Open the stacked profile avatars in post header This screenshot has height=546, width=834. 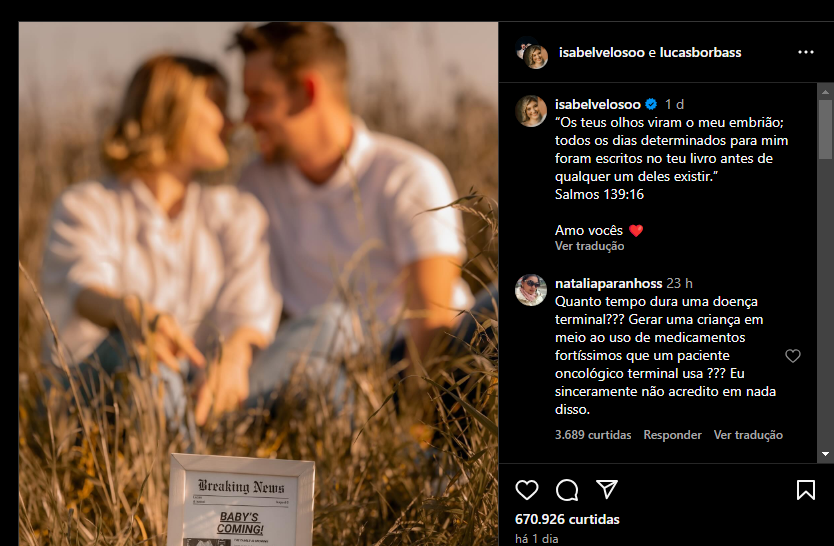click(x=532, y=53)
